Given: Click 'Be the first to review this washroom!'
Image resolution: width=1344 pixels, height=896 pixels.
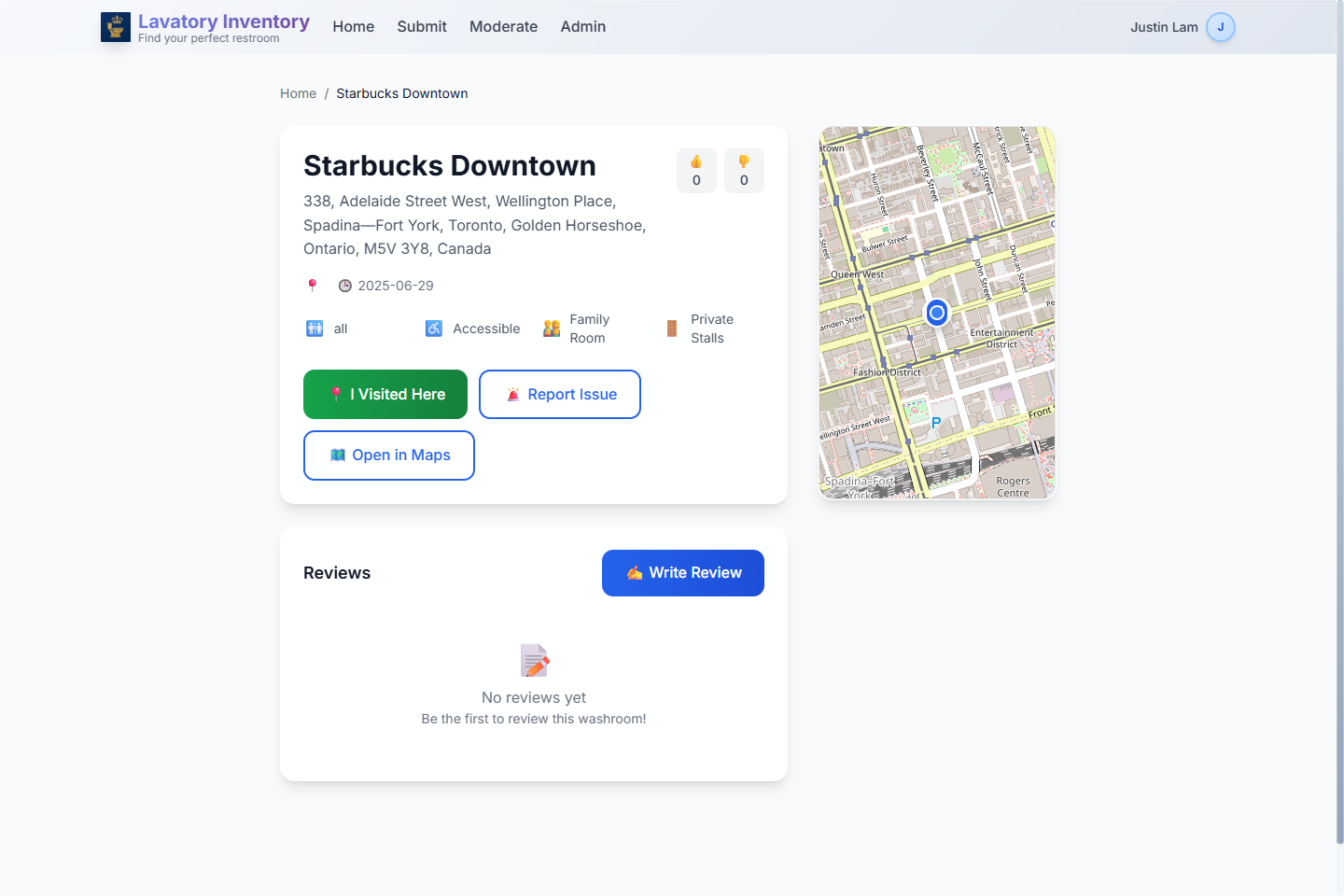Looking at the screenshot, I should tap(534, 719).
